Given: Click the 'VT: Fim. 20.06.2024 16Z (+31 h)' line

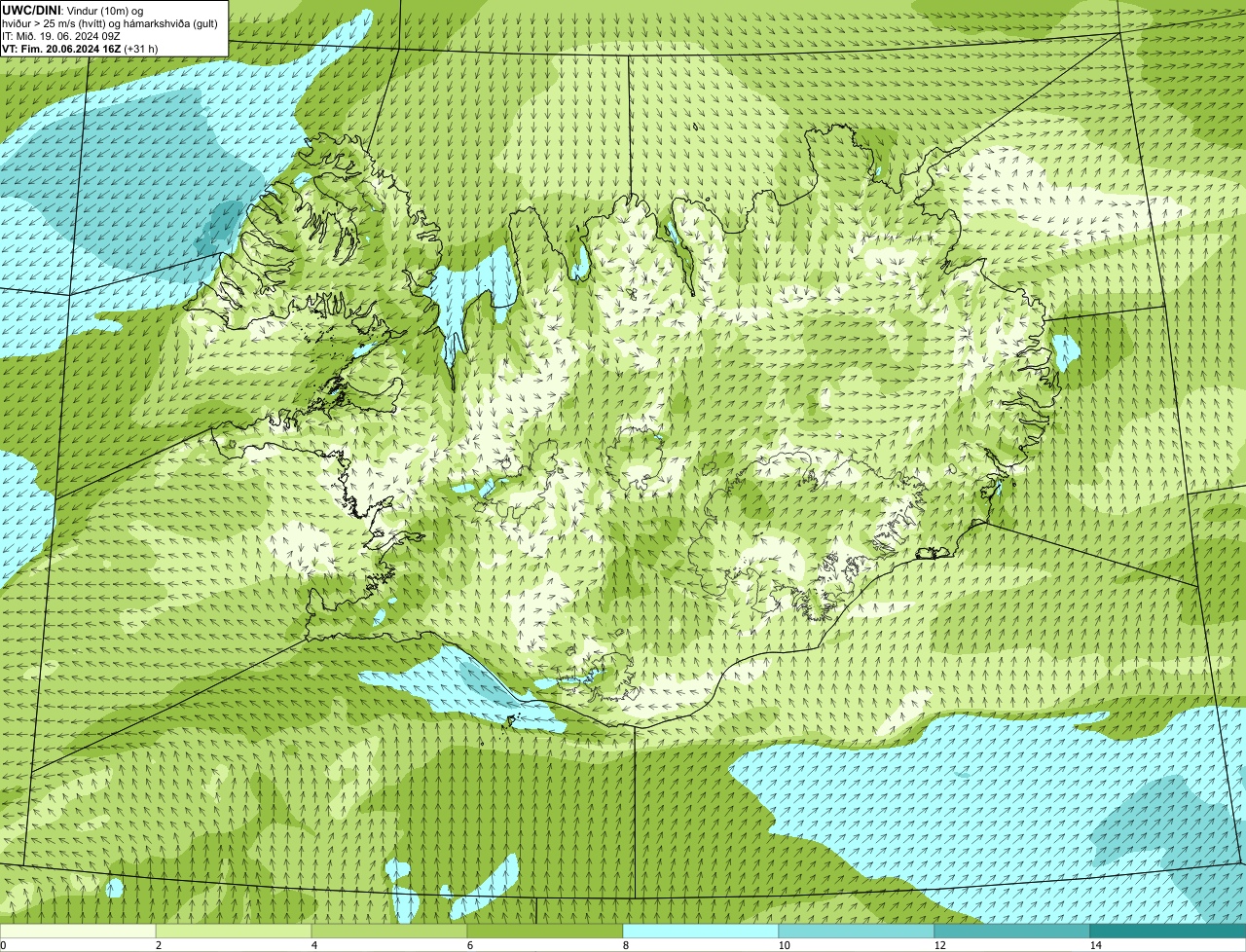Looking at the screenshot, I should click(x=80, y=48).
